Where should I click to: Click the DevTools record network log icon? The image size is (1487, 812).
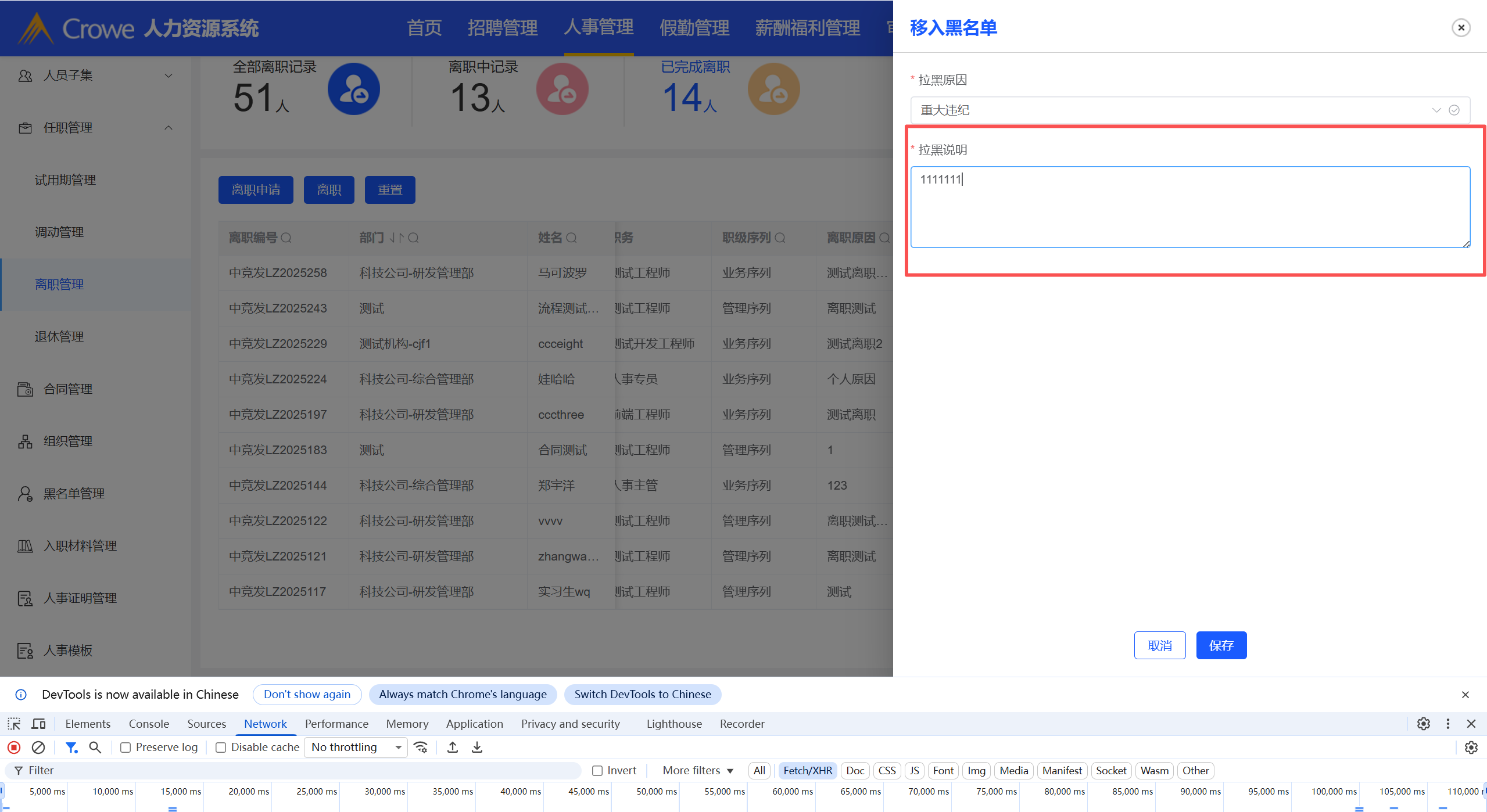click(x=14, y=748)
